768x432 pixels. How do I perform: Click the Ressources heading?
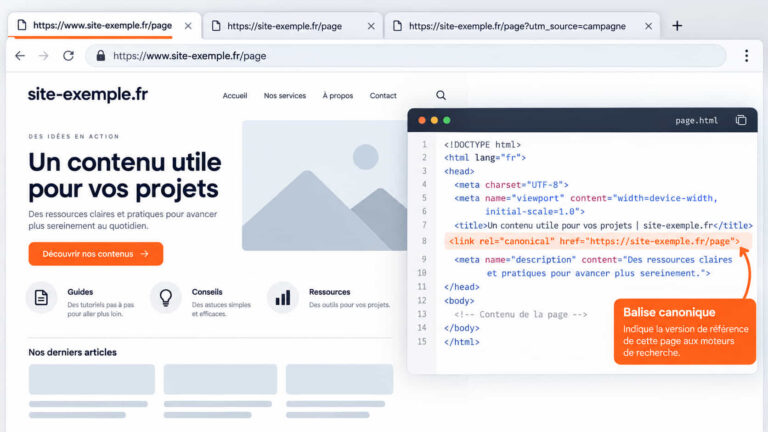pos(330,292)
